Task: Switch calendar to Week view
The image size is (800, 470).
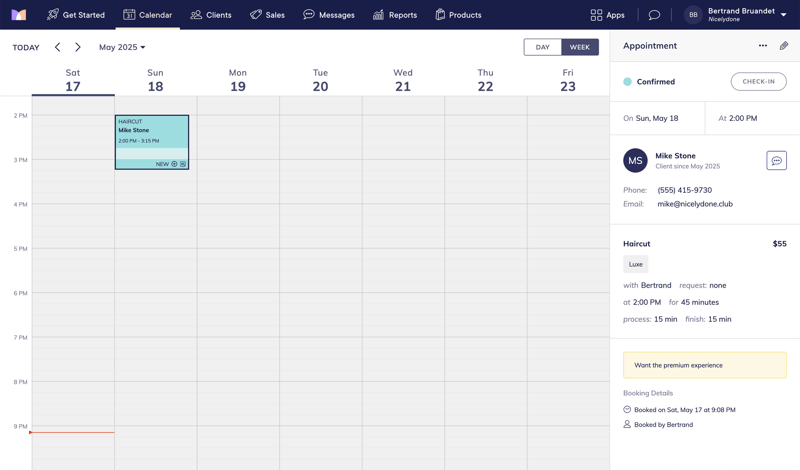Action: (580, 47)
